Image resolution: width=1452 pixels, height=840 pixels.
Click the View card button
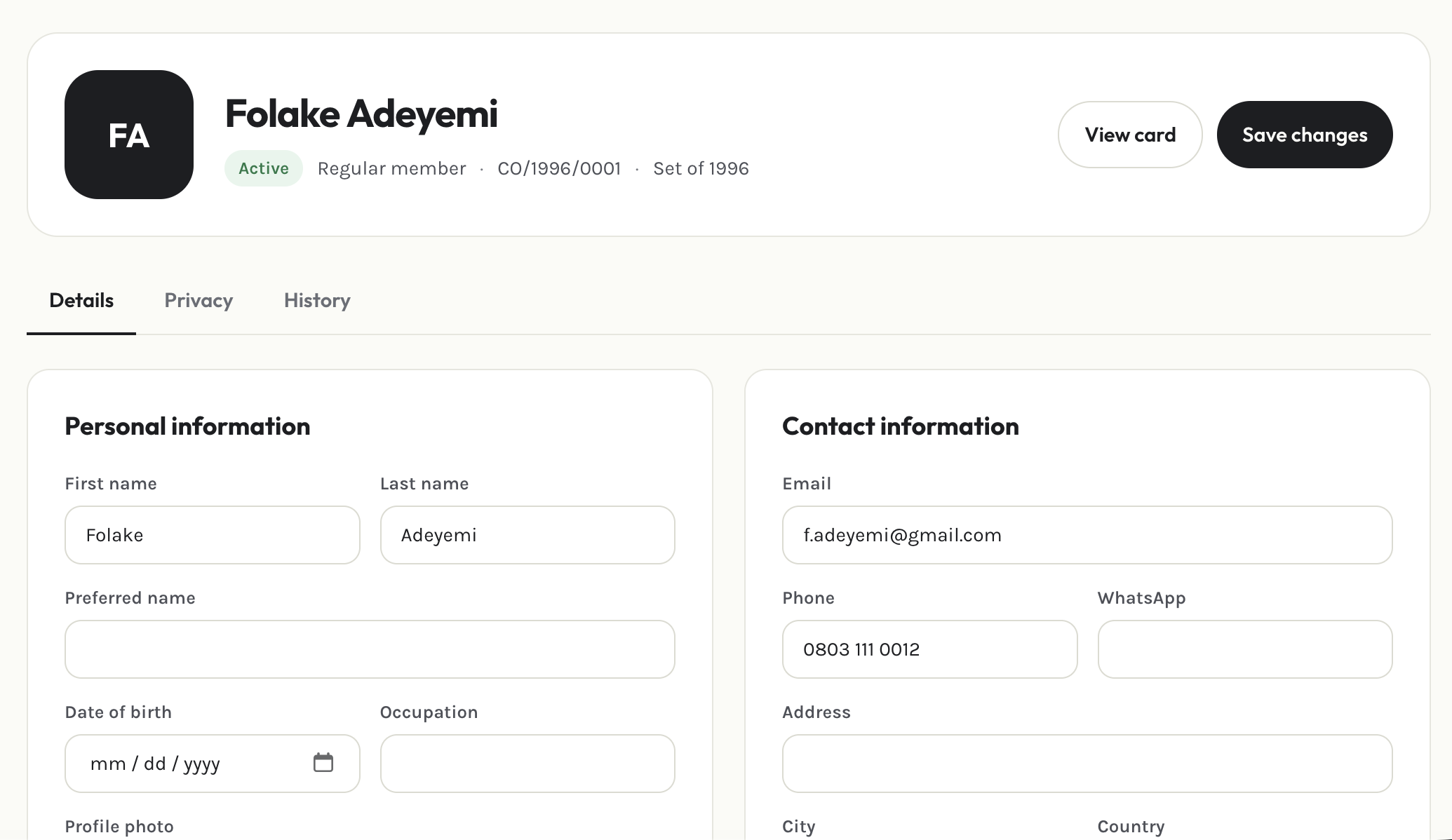[1130, 135]
